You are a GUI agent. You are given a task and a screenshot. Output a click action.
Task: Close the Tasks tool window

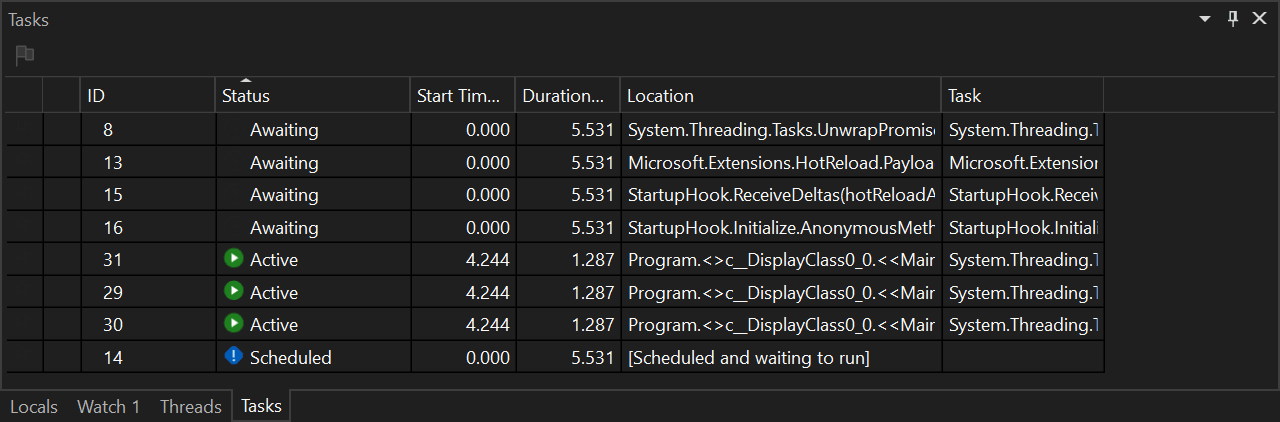[1259, 20]
